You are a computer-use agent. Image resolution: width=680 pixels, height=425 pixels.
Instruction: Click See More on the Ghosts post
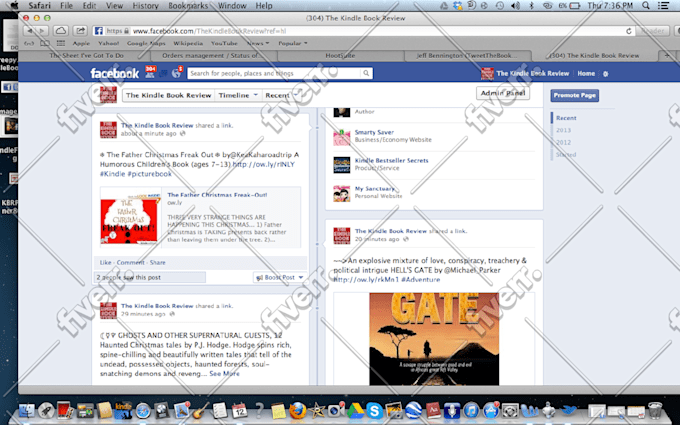[x=224, y=373]
